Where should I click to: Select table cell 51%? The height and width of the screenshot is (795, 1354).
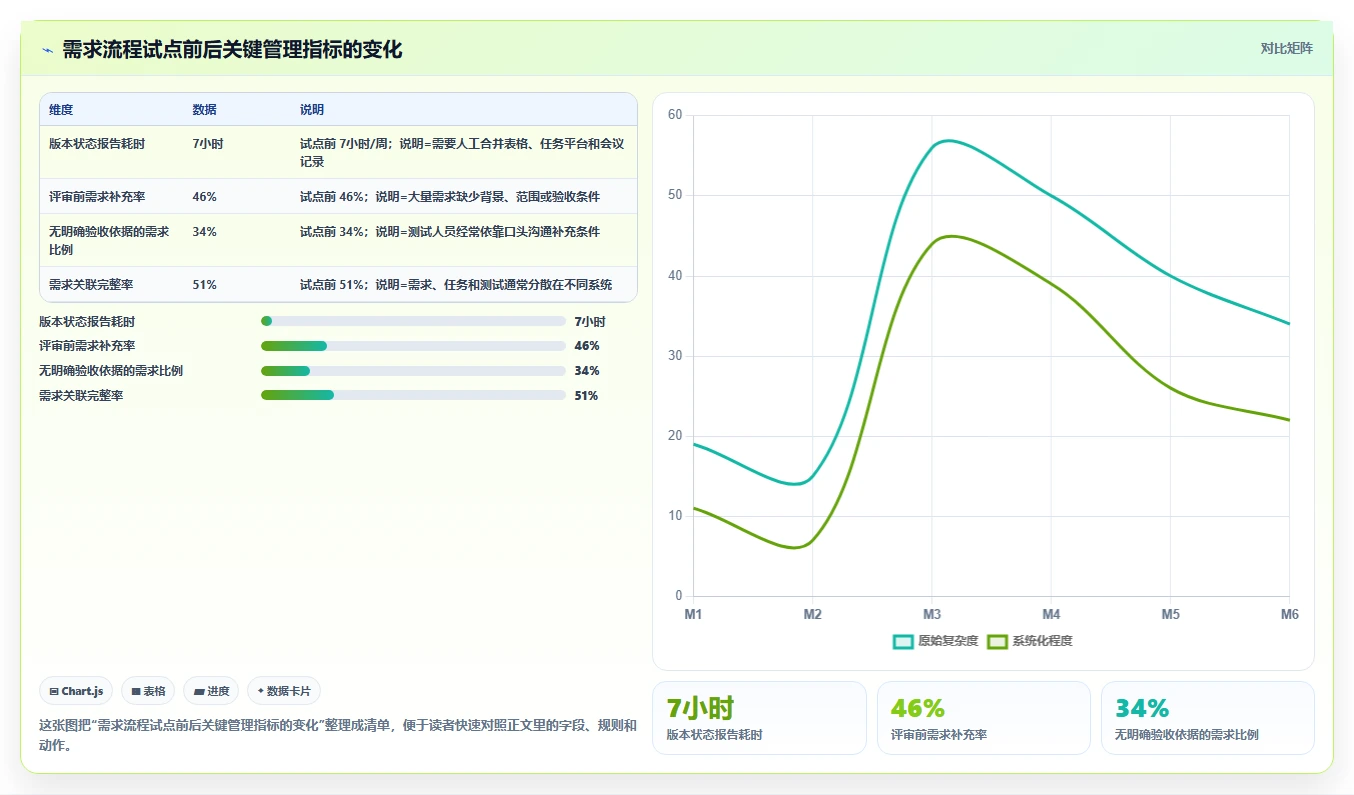pyautogui.click(x=204, y=285)
